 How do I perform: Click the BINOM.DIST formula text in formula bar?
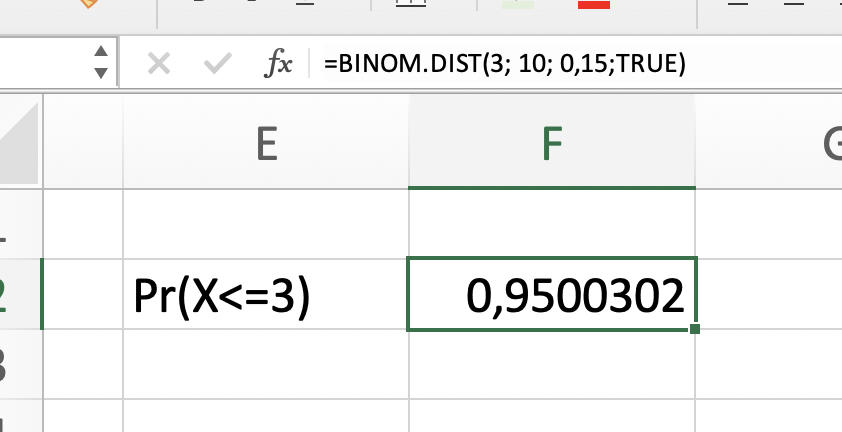504,64
